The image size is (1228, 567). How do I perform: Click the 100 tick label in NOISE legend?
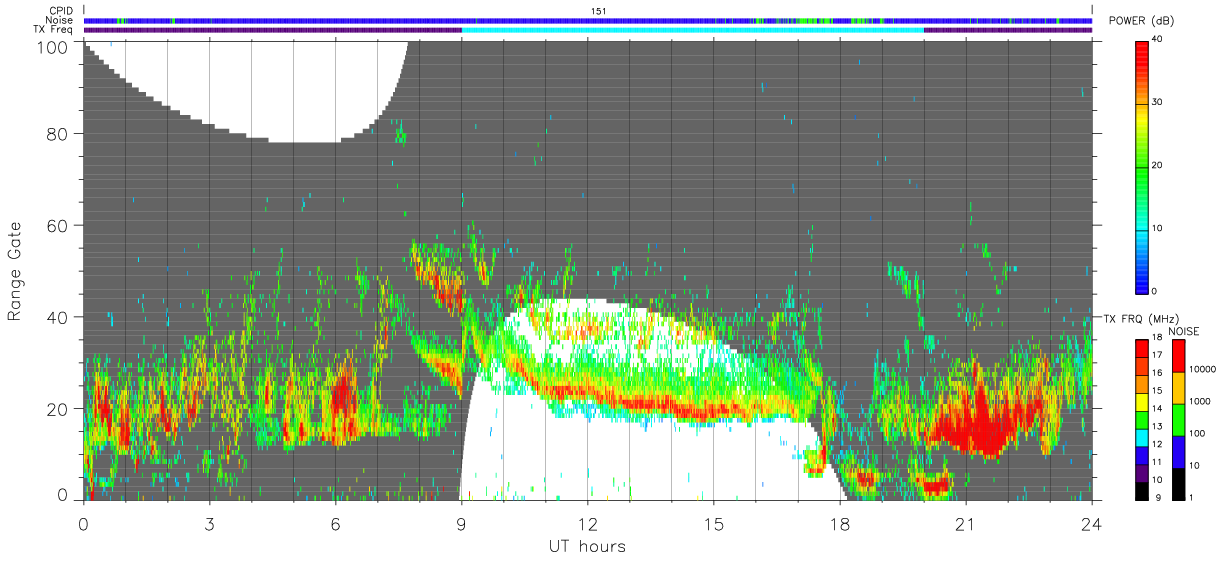1200,433
